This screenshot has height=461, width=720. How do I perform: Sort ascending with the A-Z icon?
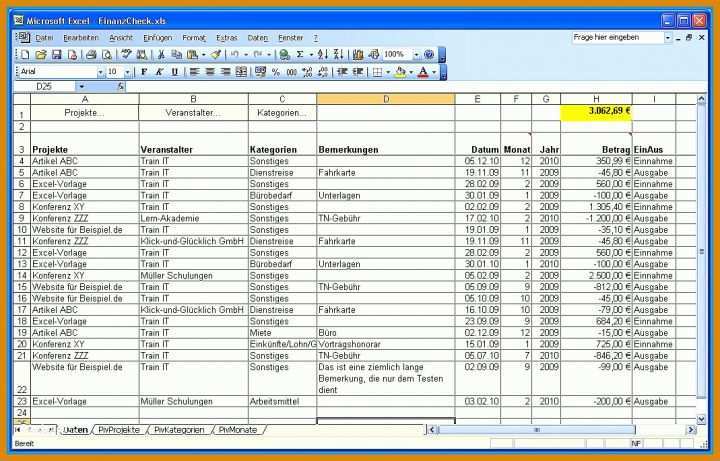point(322,55)
